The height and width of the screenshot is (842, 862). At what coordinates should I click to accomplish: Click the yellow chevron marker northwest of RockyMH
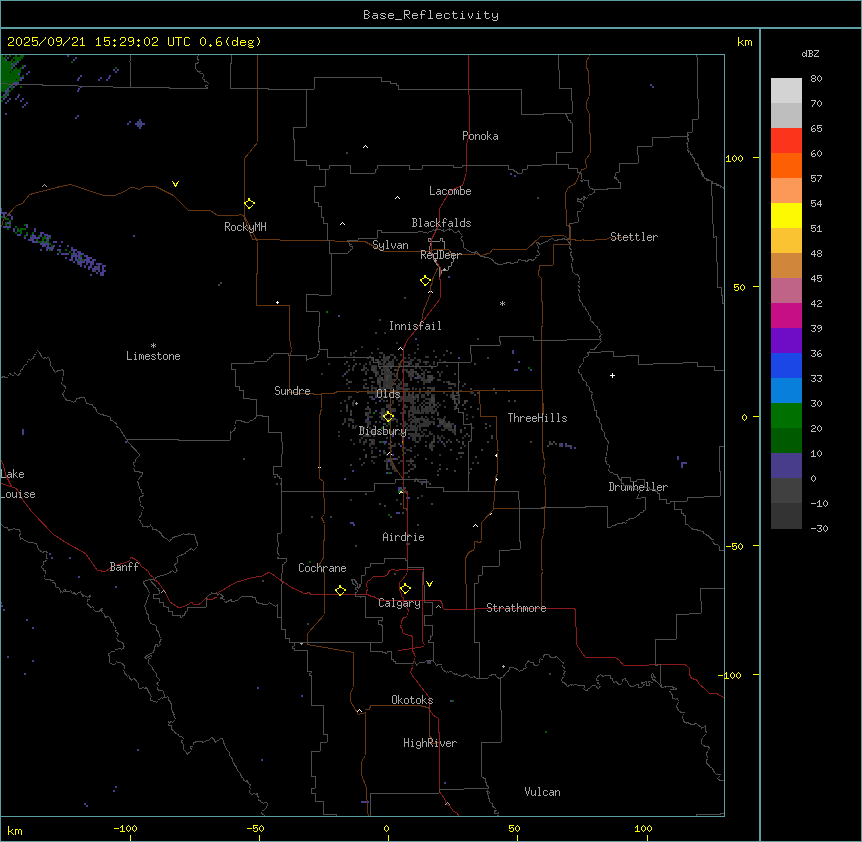[x=176, y=184]
